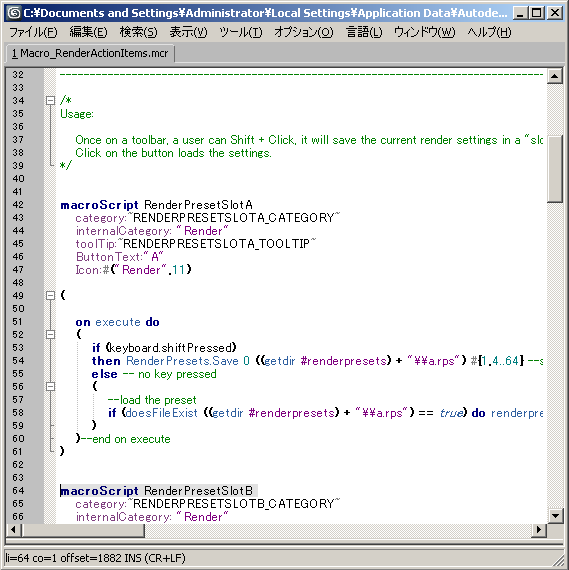
Task: Click the vertical scrollbar down arrow
Action: point(554,515)
